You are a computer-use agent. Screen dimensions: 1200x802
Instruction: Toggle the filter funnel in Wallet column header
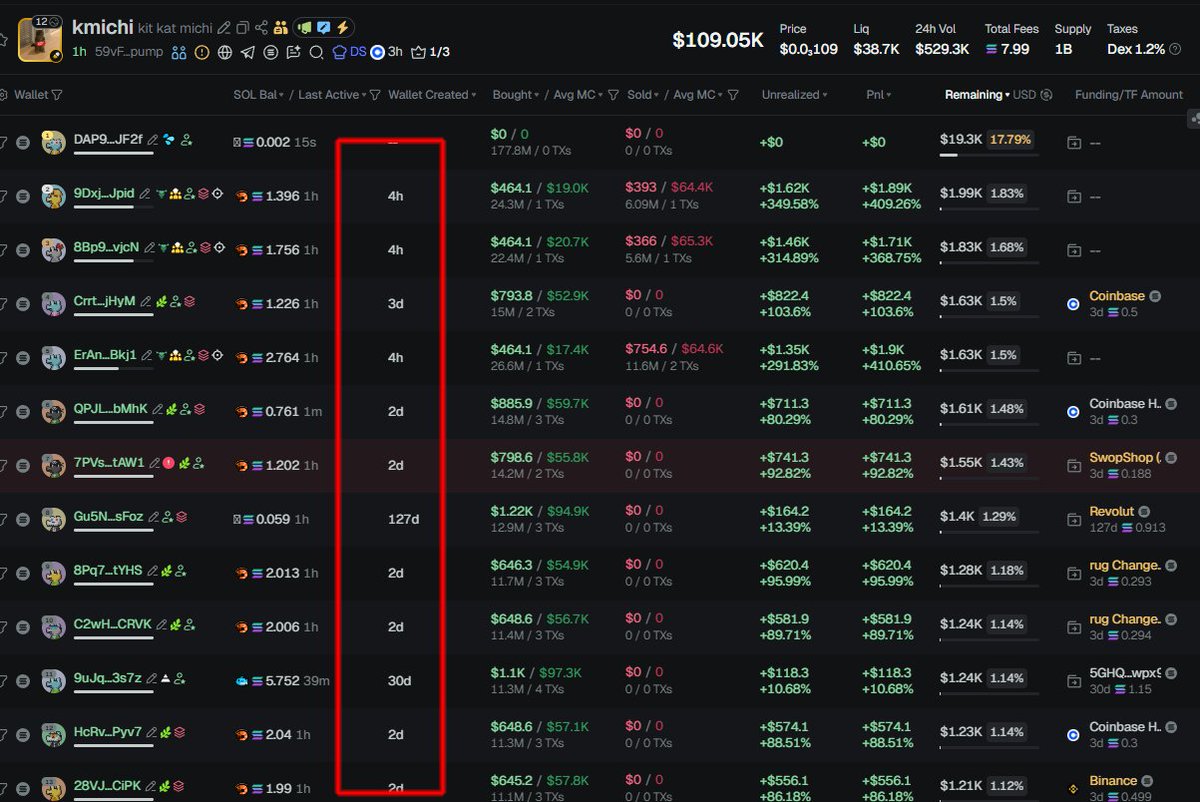tap(57, 95)
